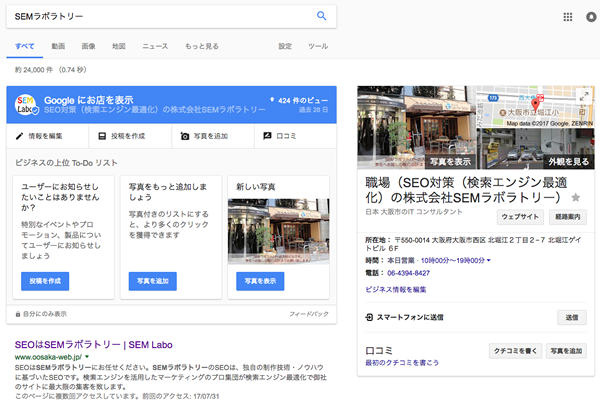Click the phone number 06-4394-8427

click(x=408, y=273)
